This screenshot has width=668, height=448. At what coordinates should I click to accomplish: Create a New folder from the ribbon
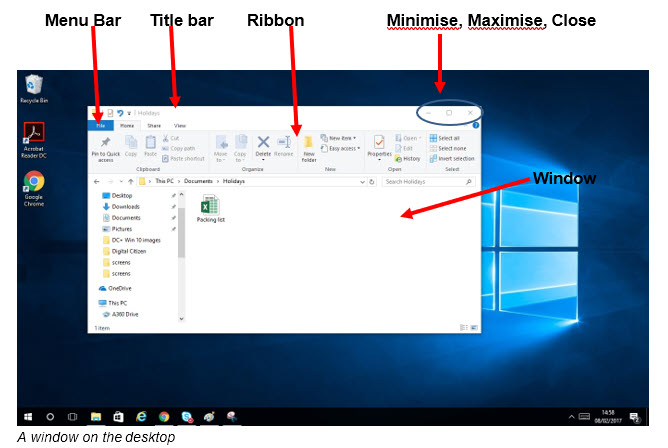pyautogui.click(x=309, y=149)
